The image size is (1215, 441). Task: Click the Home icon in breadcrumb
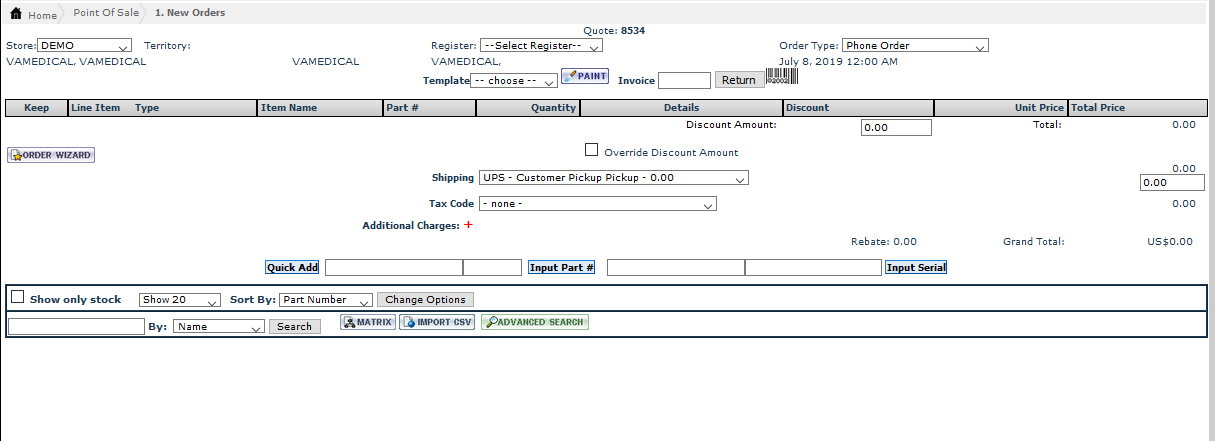pos(16,14)
